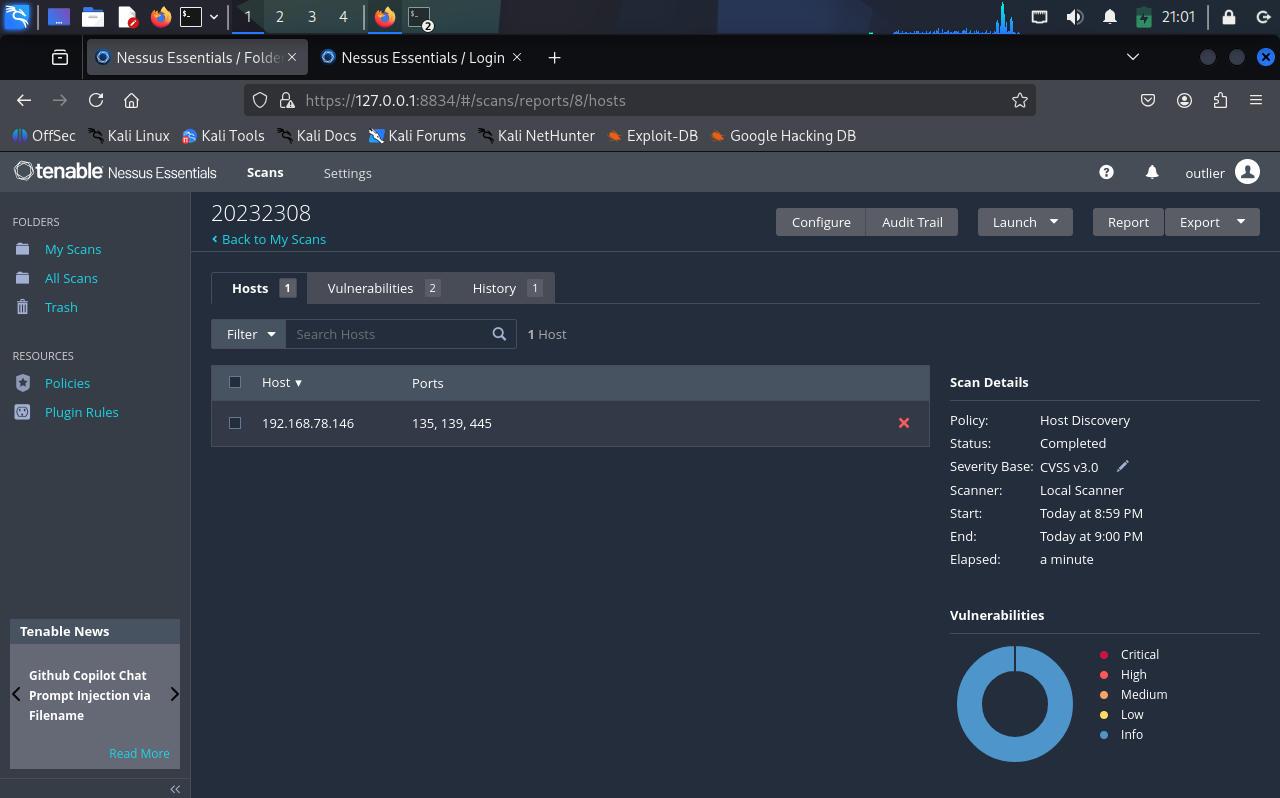
Task: Go to the browser home page icon
Action: (x=131, y=100)
